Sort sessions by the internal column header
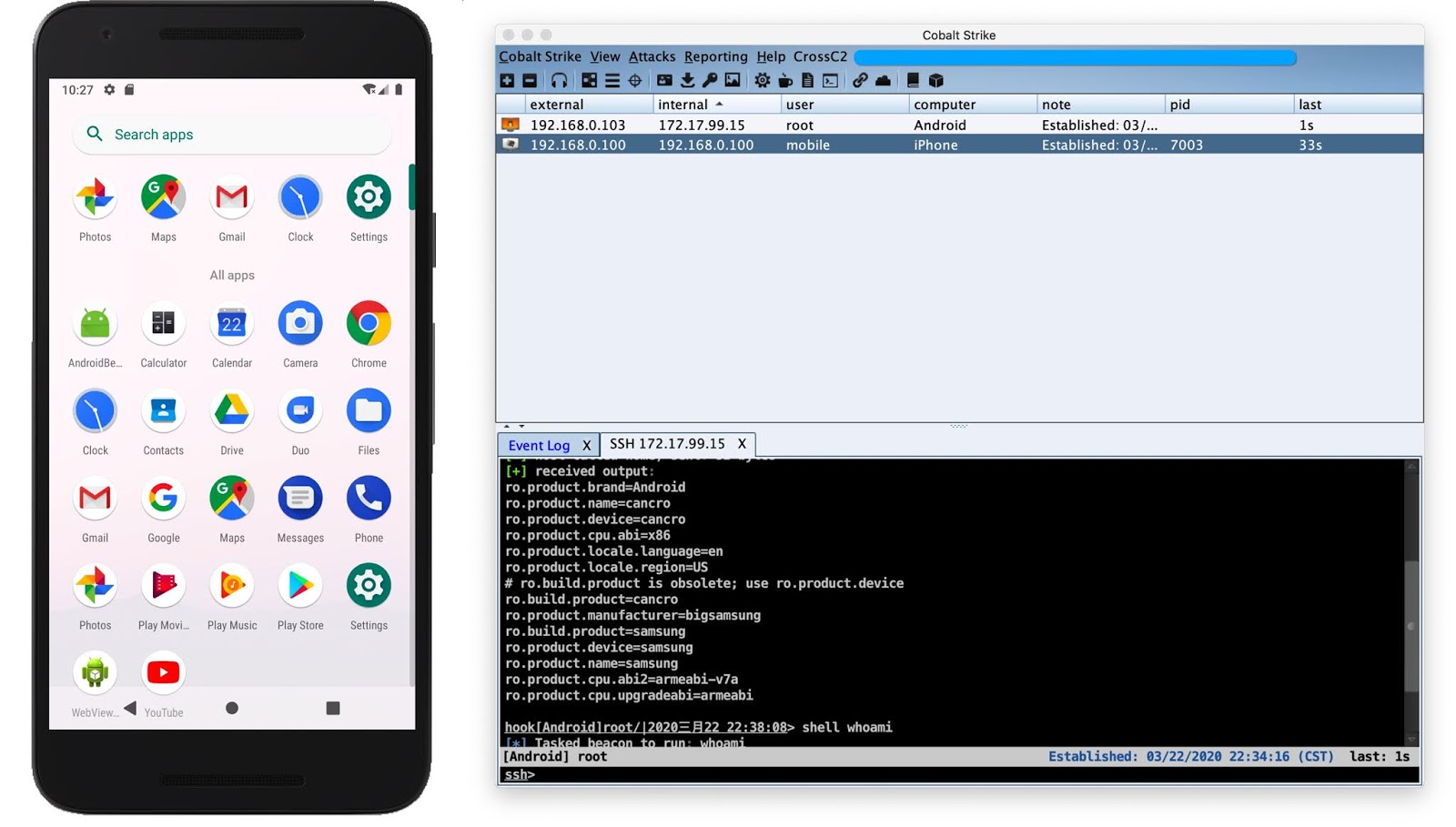The height and width of the screenshot is (827, 1456). tap(717, 105)
